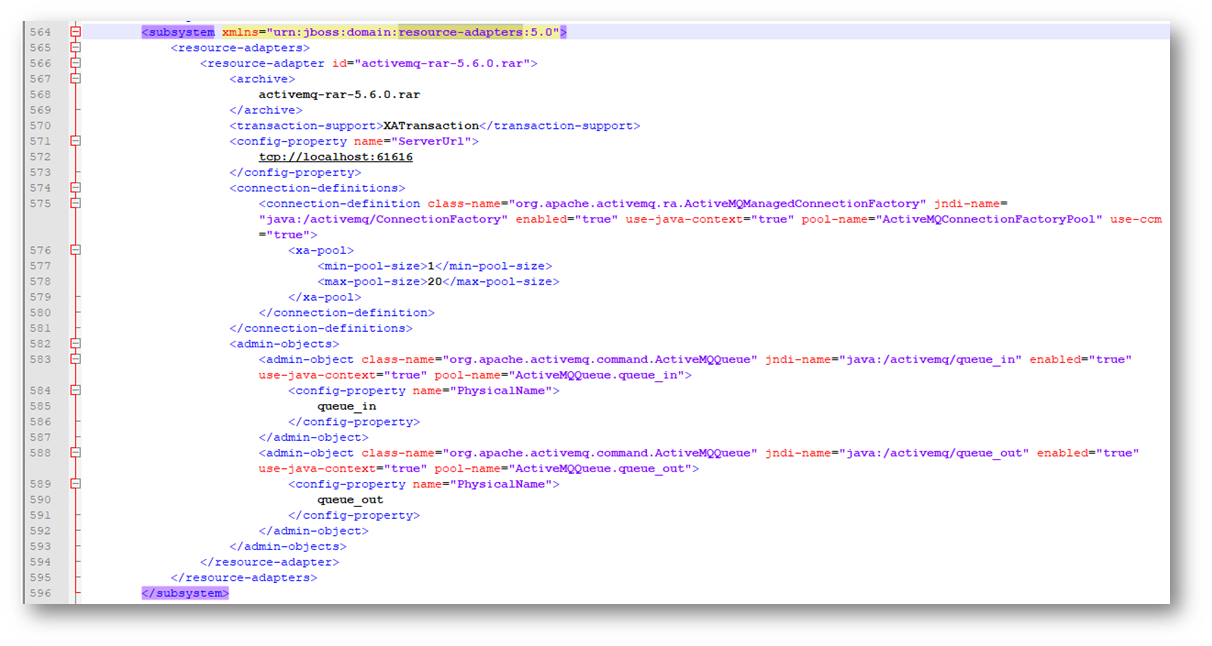
Task: Click the tcp://localhost:61616 URL text
Action: 335,157
